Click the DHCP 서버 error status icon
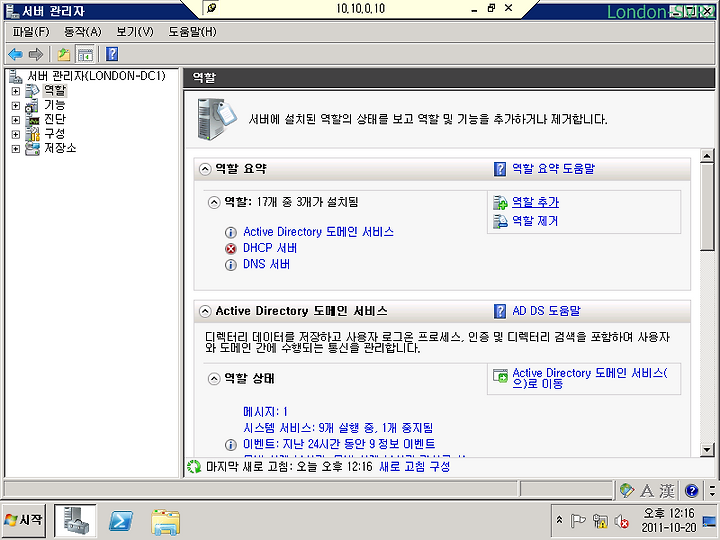720x540 pixels. pos(231,248)
